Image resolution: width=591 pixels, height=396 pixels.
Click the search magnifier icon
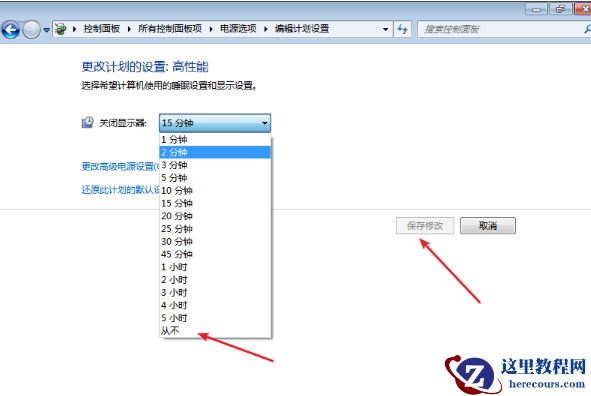click(587, 29)
